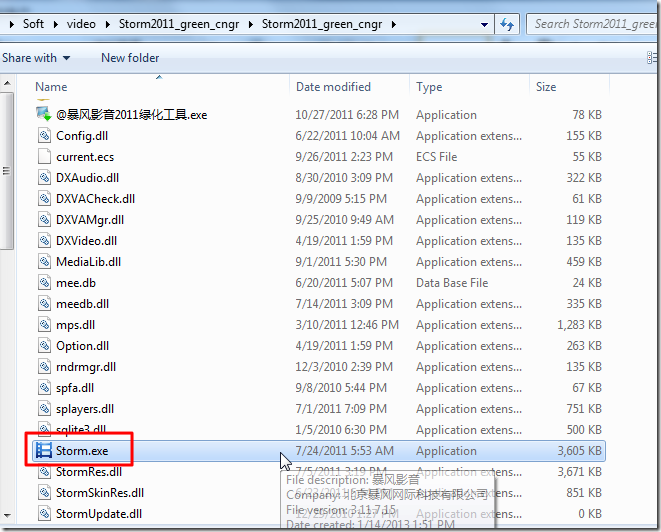
Task: Go to first Storm2011_green_cngr breadcrumb folder
Action: pos(179,24)
